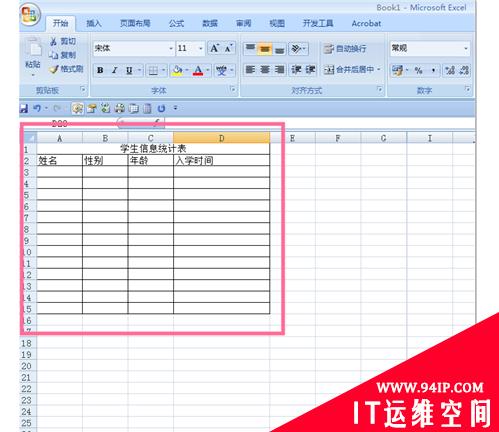Switch to the 插入 ribbon tab
The image size is (499, 432).
click(94, 23)
